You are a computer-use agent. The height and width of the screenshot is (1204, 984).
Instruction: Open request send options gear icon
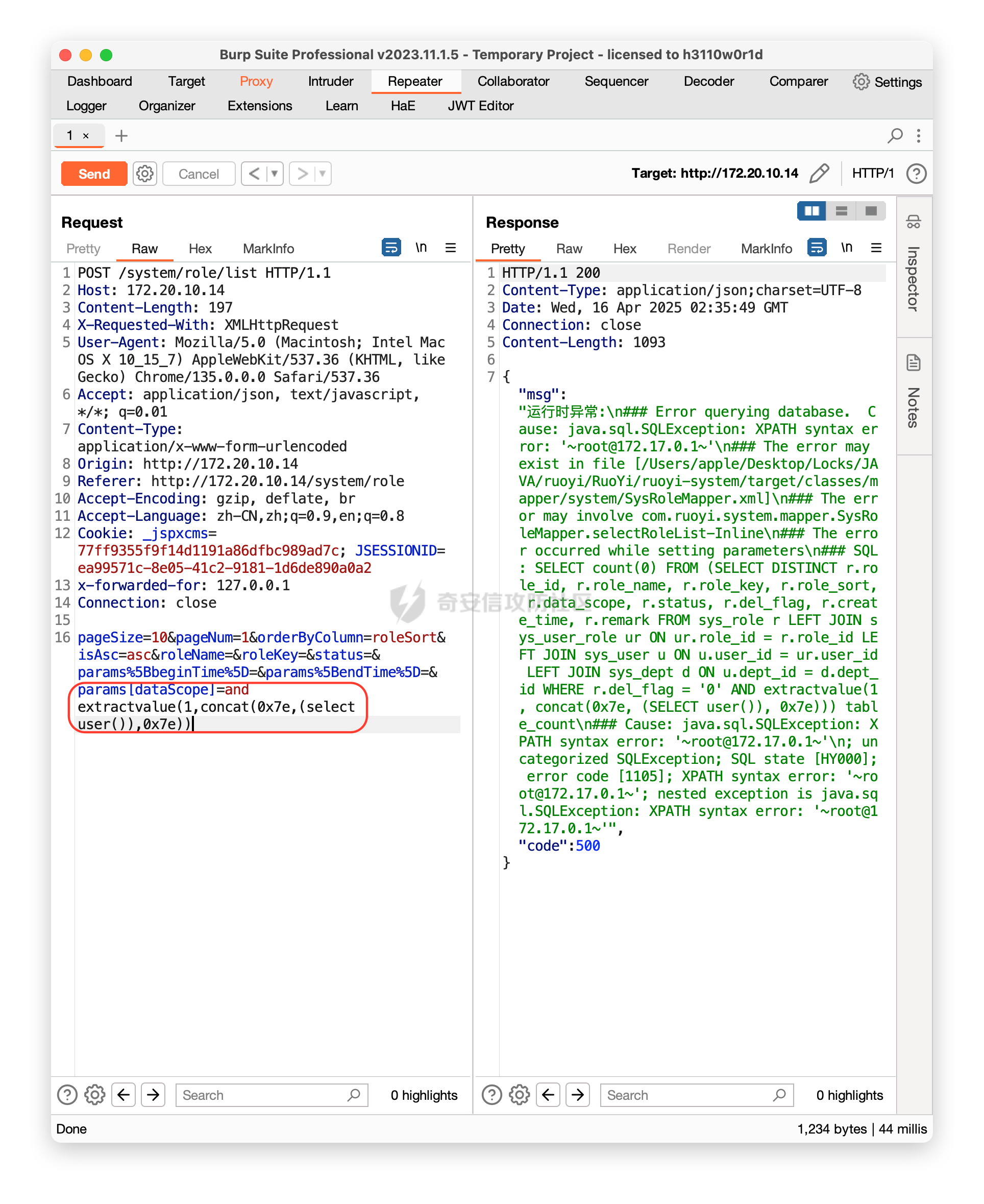145,174
